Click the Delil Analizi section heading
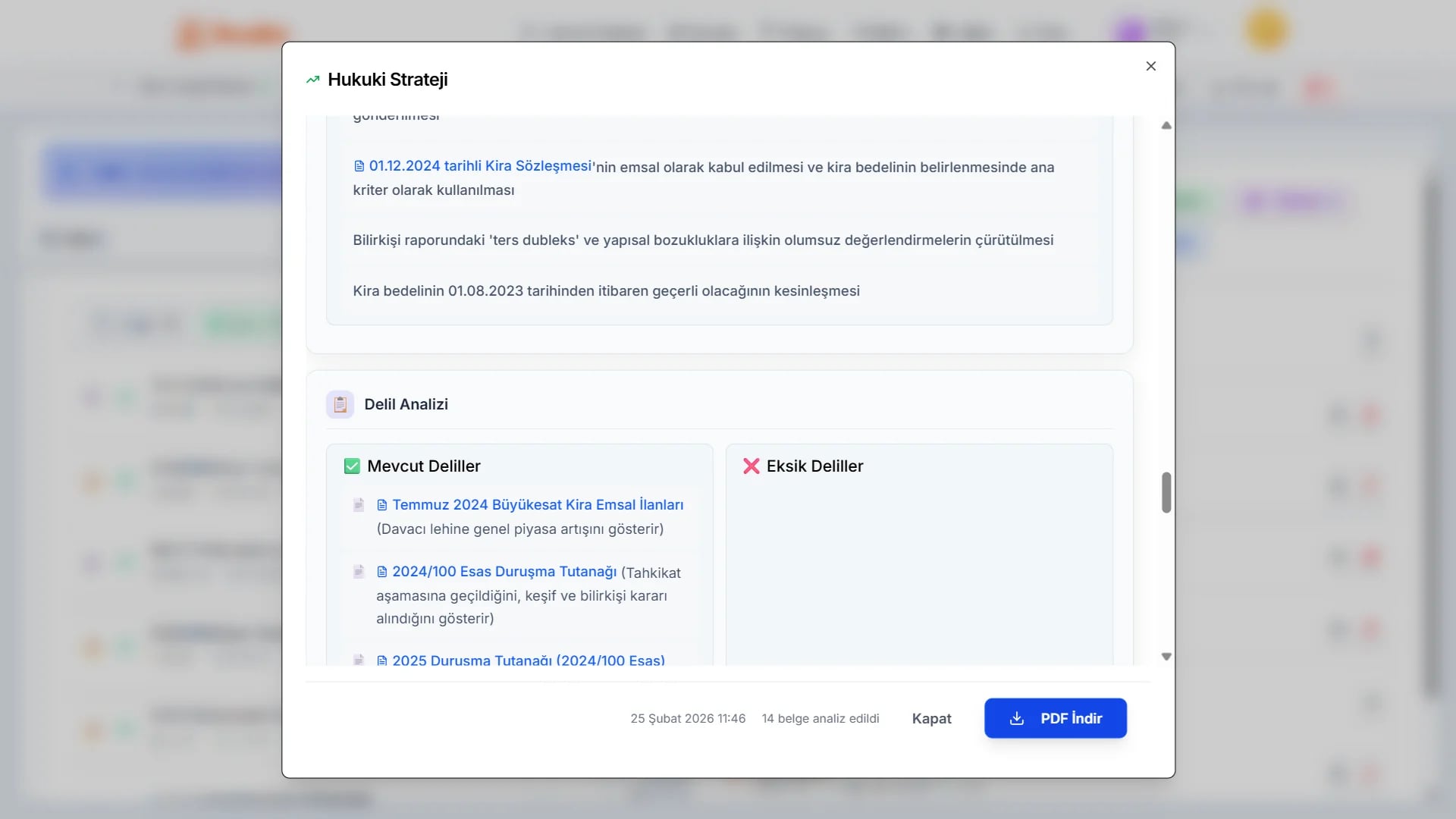 (406, 405)
